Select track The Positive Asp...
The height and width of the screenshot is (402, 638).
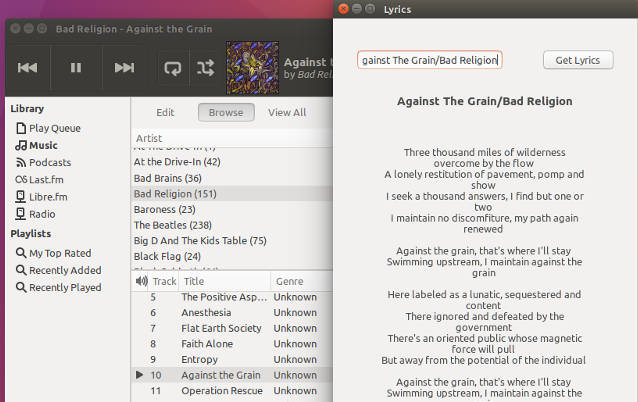(232, 297)
